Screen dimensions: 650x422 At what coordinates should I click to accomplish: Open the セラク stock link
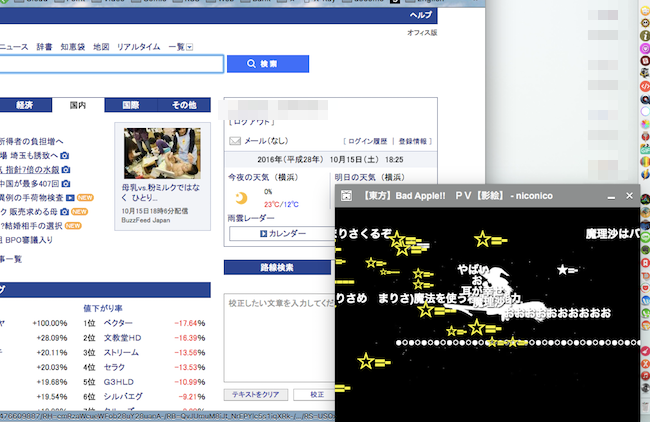[114, 367]
